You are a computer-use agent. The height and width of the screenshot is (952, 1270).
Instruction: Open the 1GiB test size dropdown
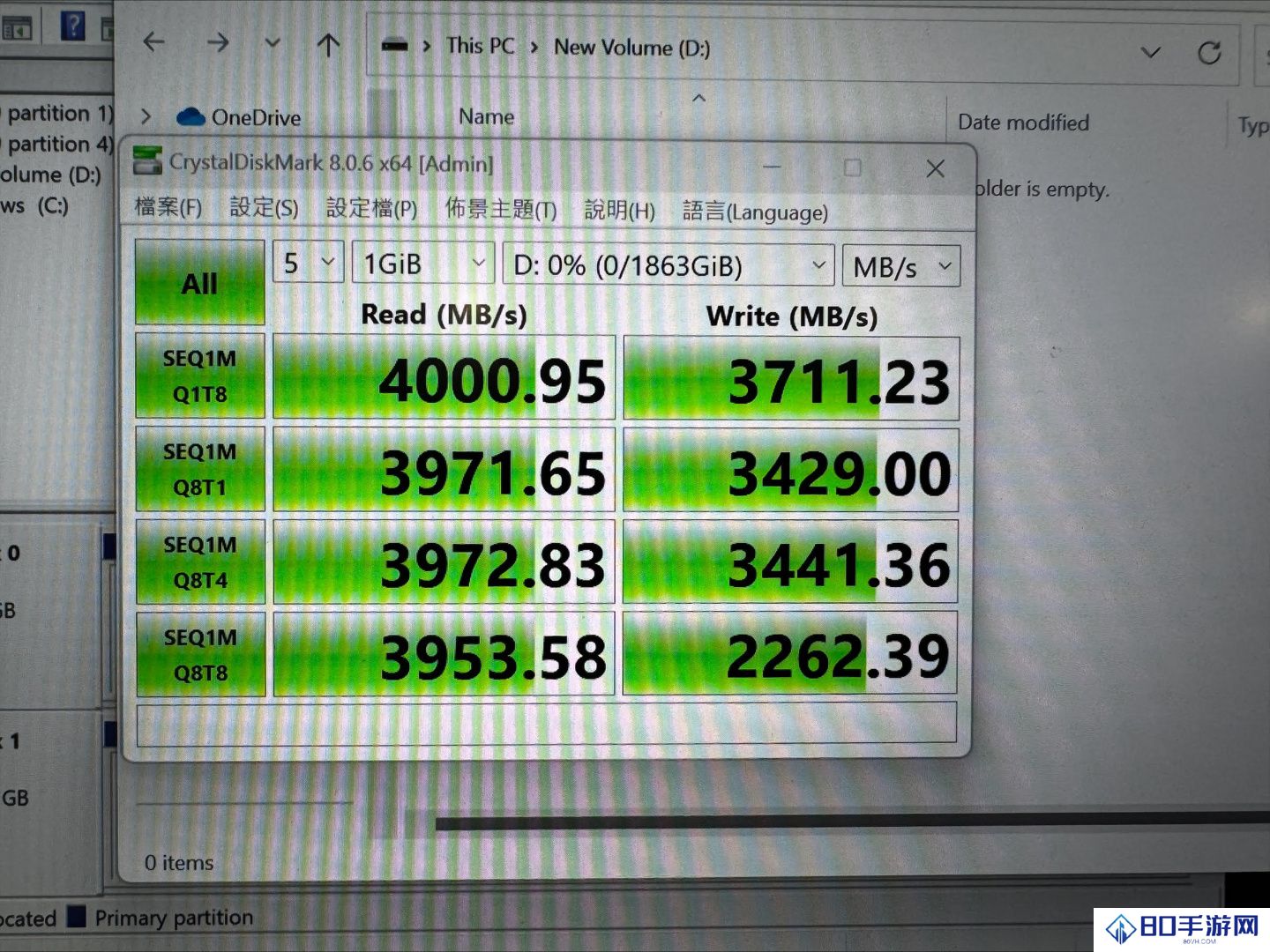pos(422,264)
